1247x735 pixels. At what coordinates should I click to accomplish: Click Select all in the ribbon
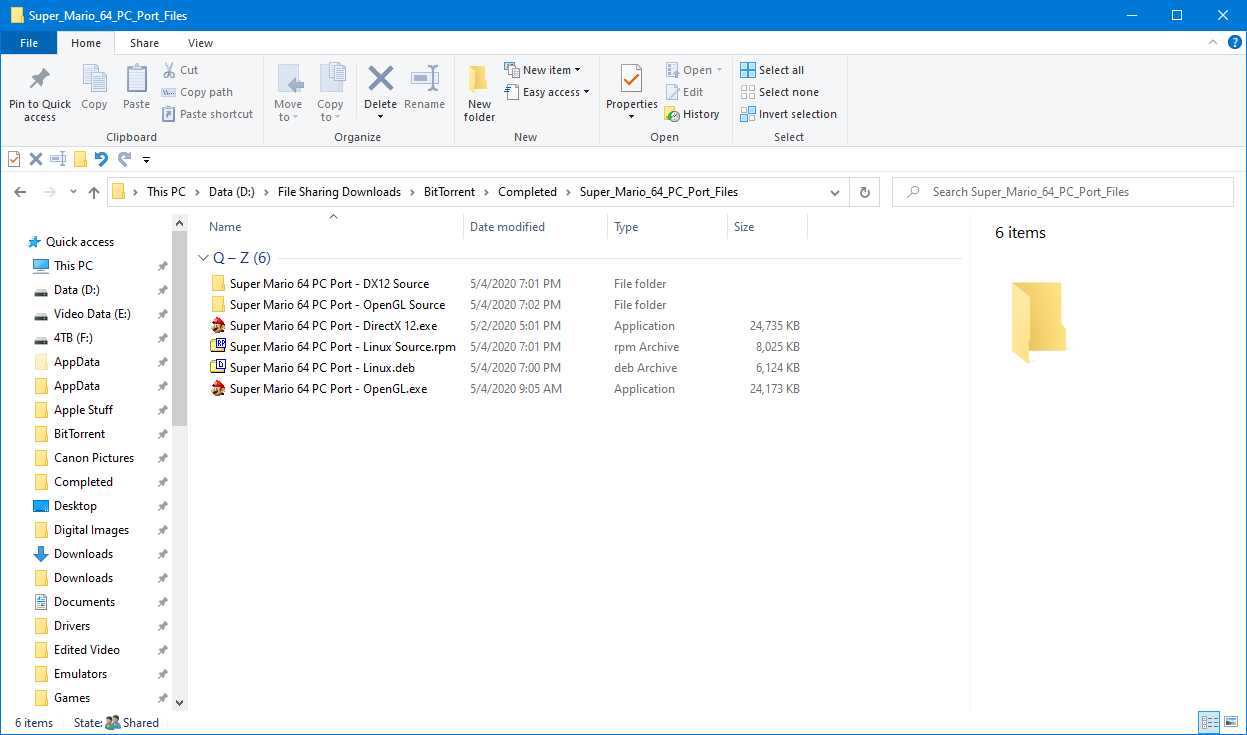pyautogui.click(x=772, y=70)
